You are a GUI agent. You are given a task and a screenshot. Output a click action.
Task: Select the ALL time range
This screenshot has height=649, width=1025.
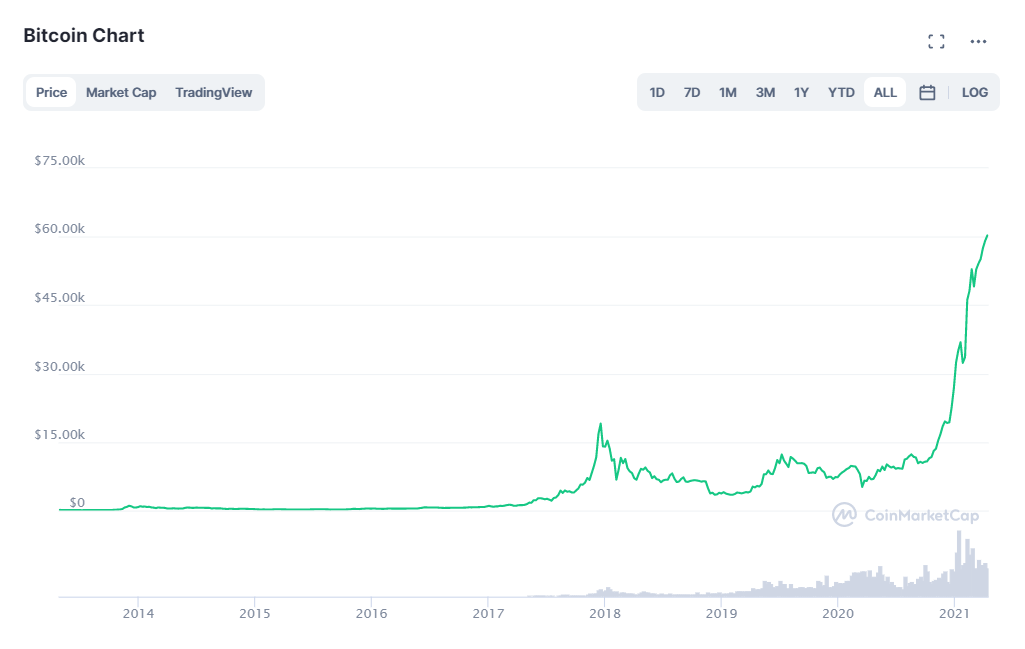pyautogui.click(x=885, y=93)
